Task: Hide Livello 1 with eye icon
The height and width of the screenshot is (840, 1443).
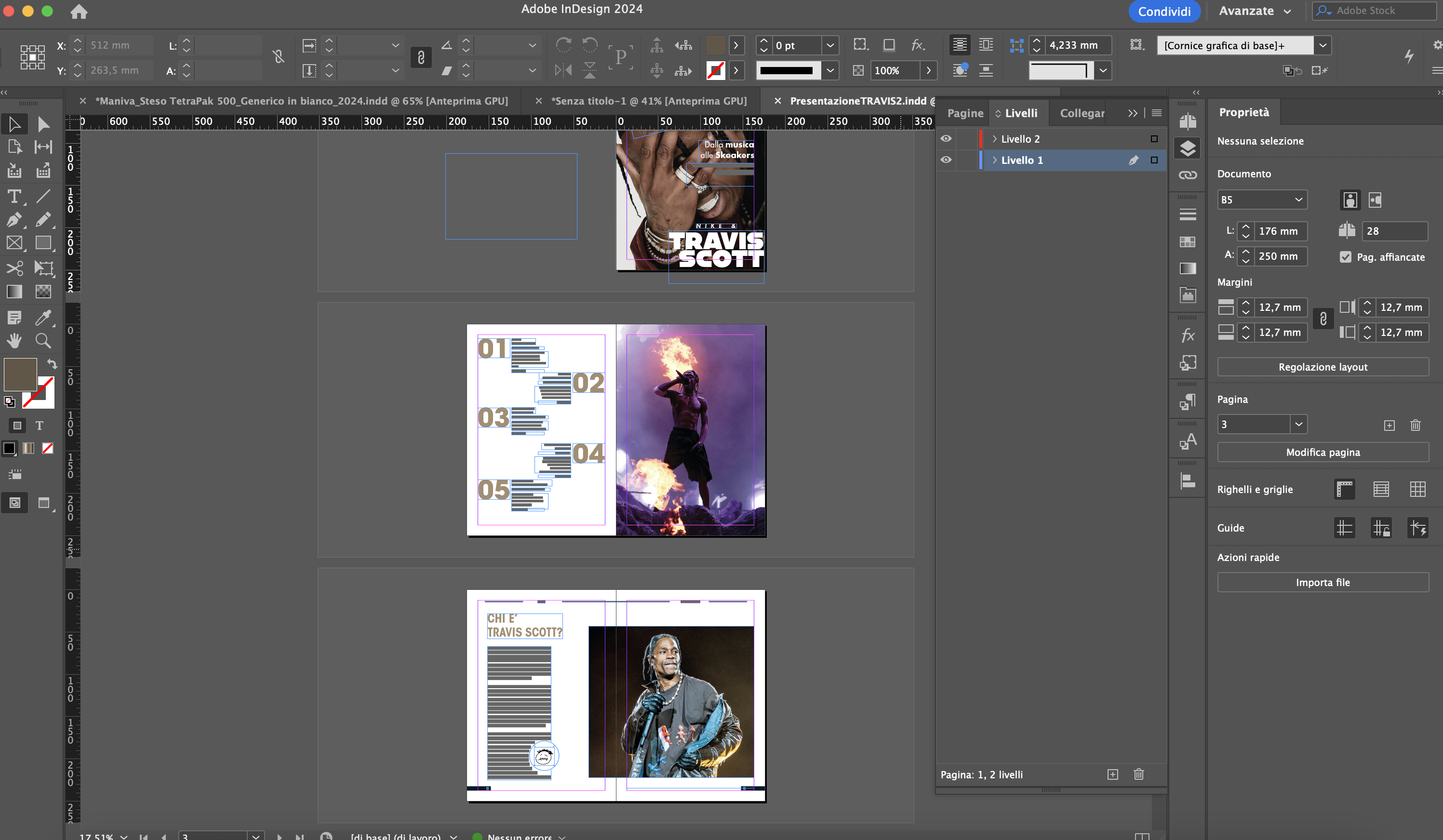Action: pos(946,160)
